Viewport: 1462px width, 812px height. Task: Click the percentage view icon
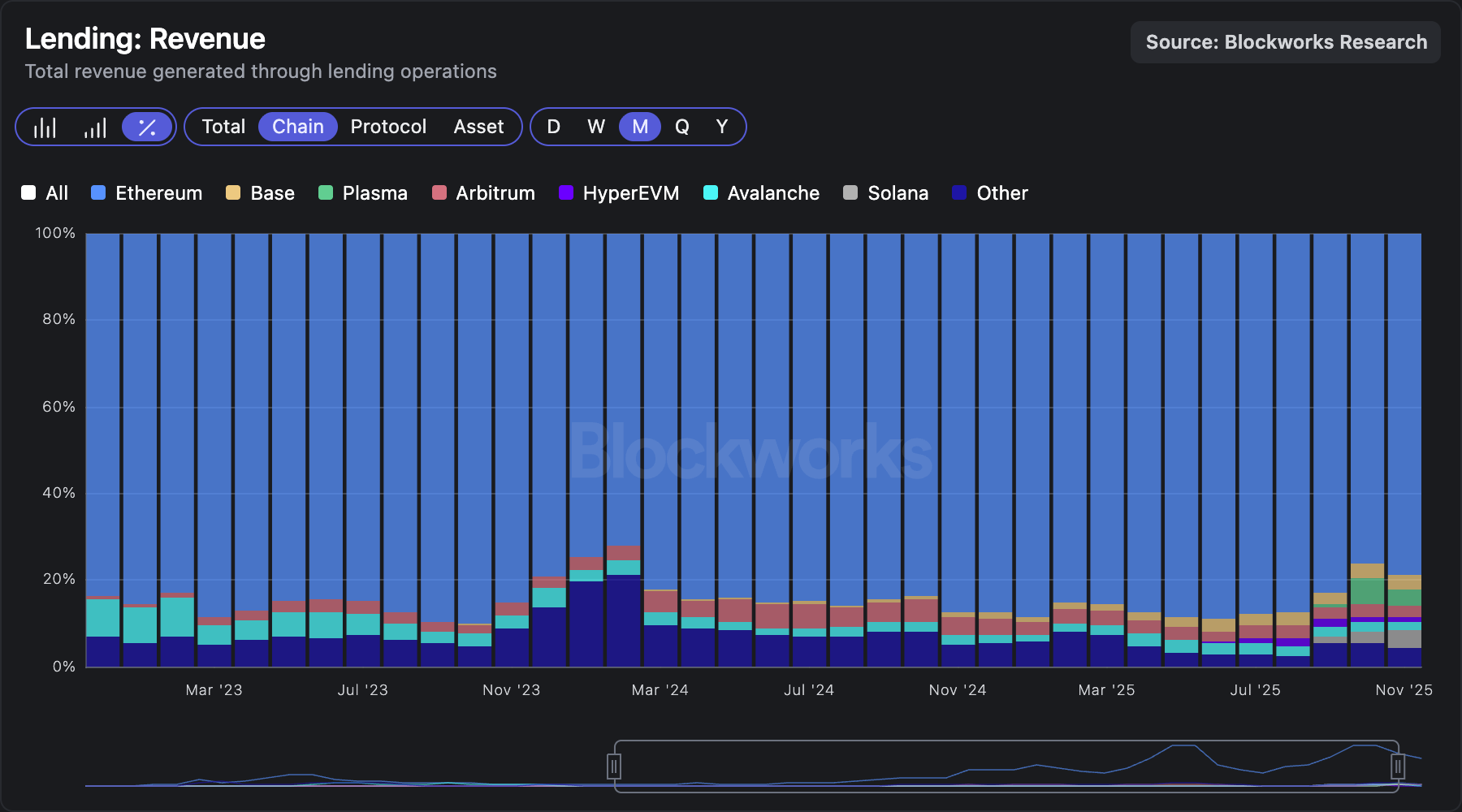[x=147, y=127]
